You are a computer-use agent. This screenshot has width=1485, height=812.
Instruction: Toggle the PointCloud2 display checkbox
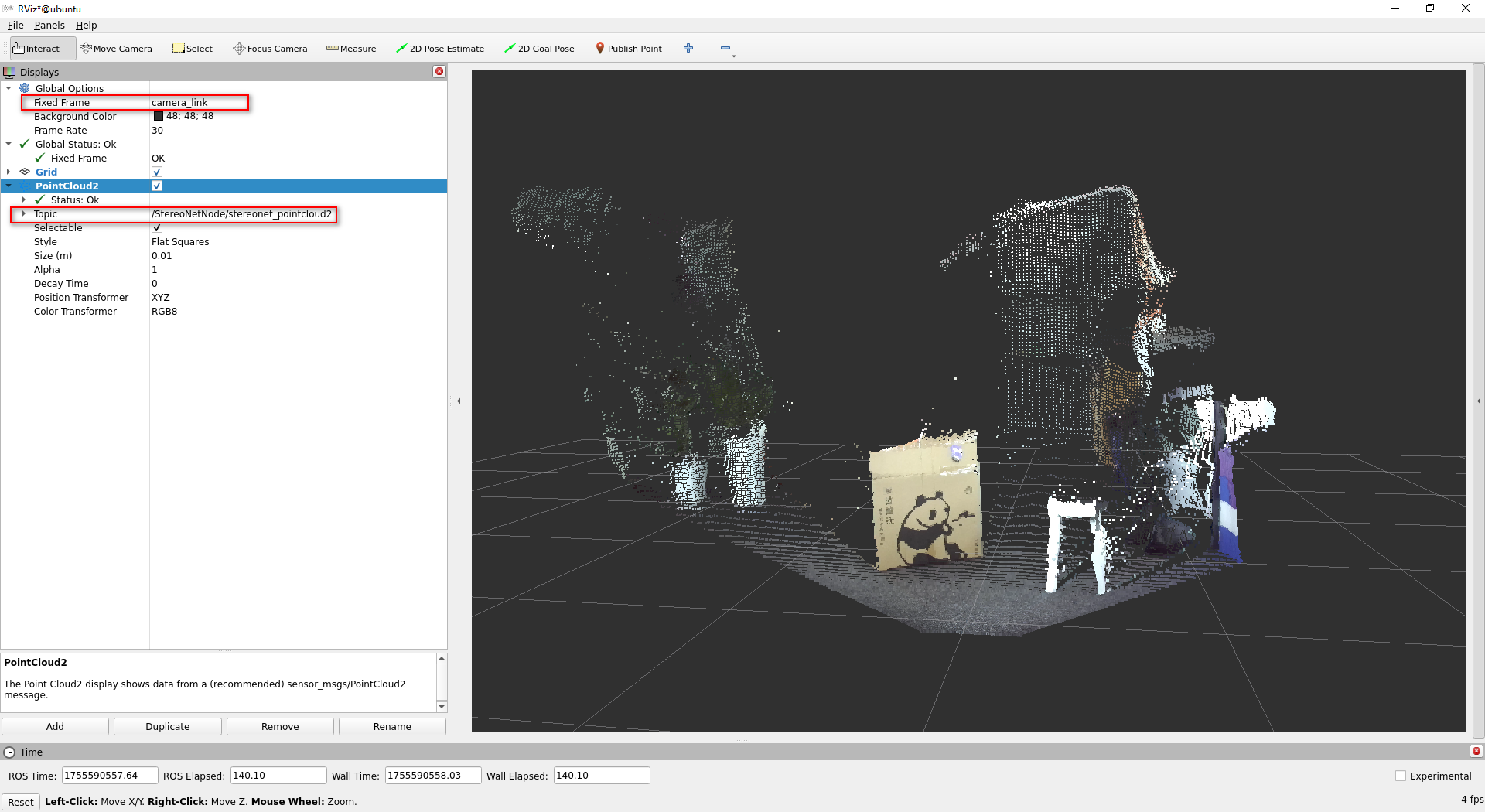[x=157, y=186]
